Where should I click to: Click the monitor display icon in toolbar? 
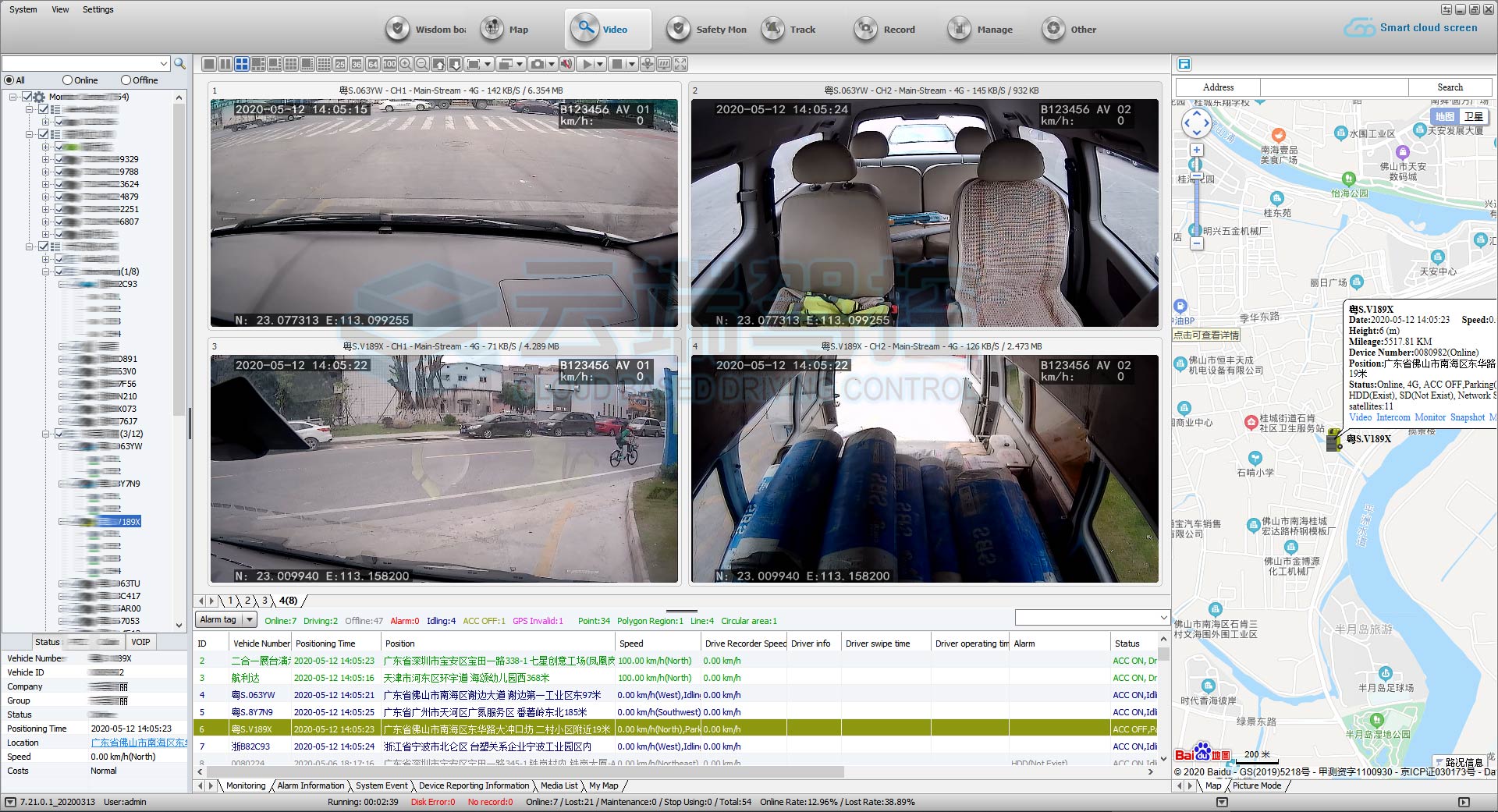(664, 64)
